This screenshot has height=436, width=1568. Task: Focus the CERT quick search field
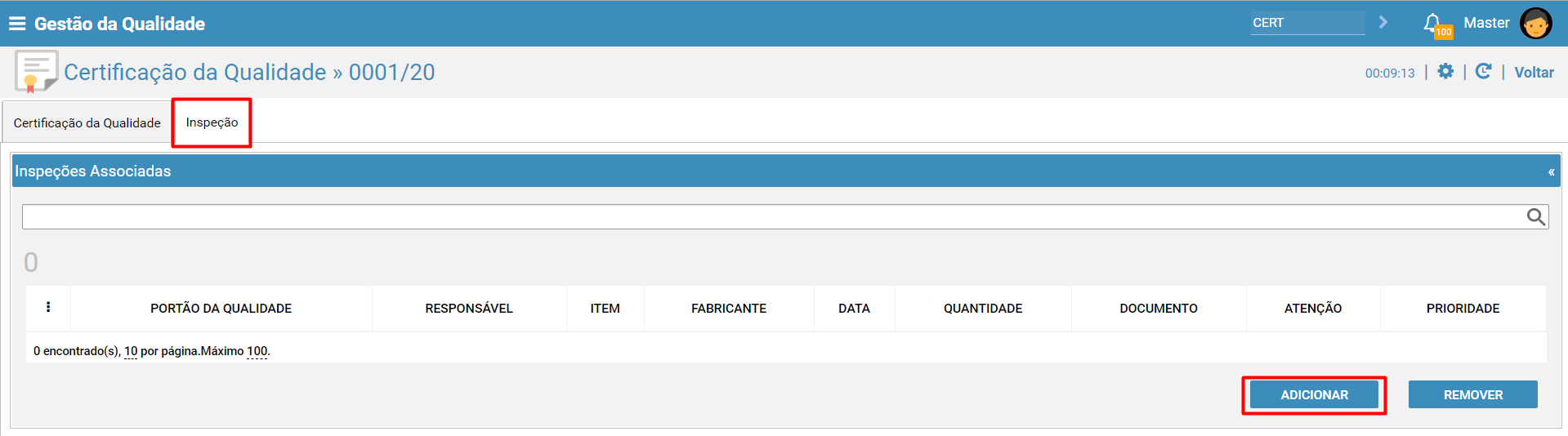(x=1307, y=23)
